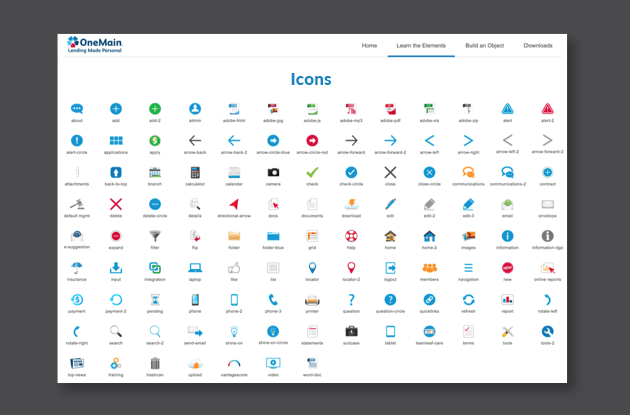Image resolution: width=630 pixels, height=415 pixels.
Task: Click the Icons page heading
Action: coord(311,79)
